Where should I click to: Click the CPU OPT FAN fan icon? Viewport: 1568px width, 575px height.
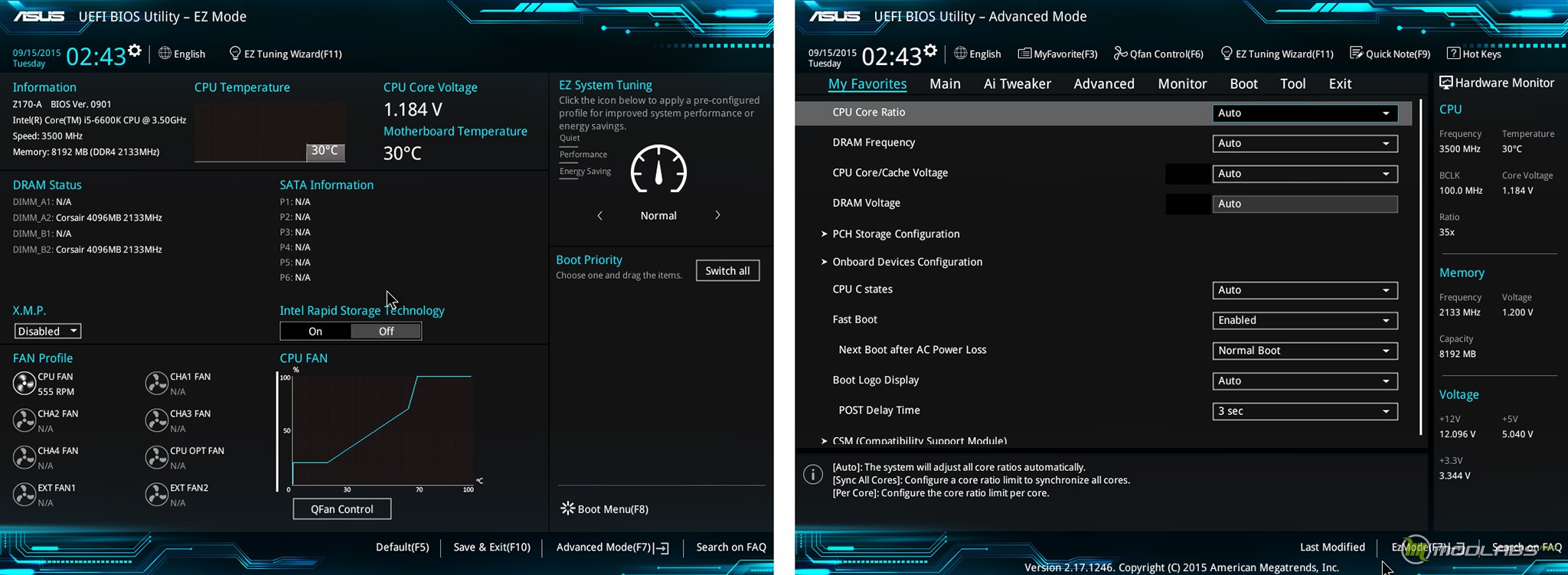coord(157,457)
